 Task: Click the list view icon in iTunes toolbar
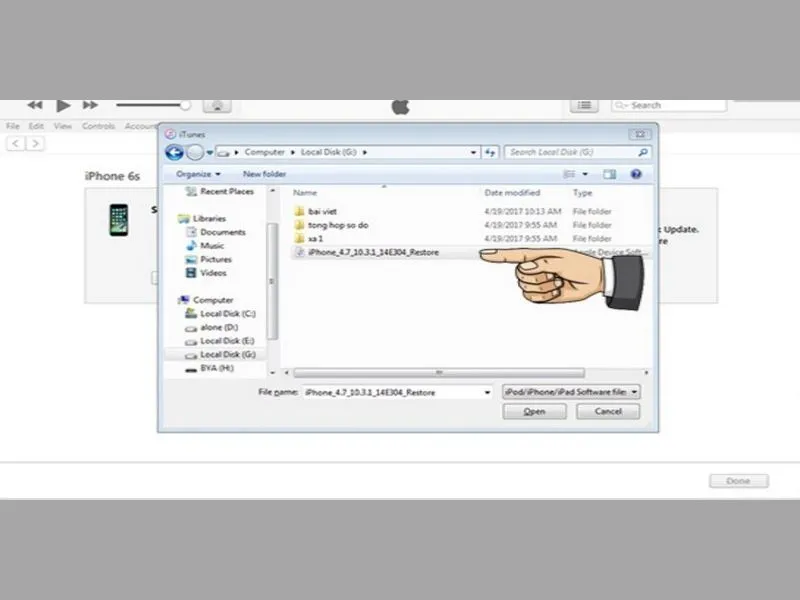tap(584, 106)
